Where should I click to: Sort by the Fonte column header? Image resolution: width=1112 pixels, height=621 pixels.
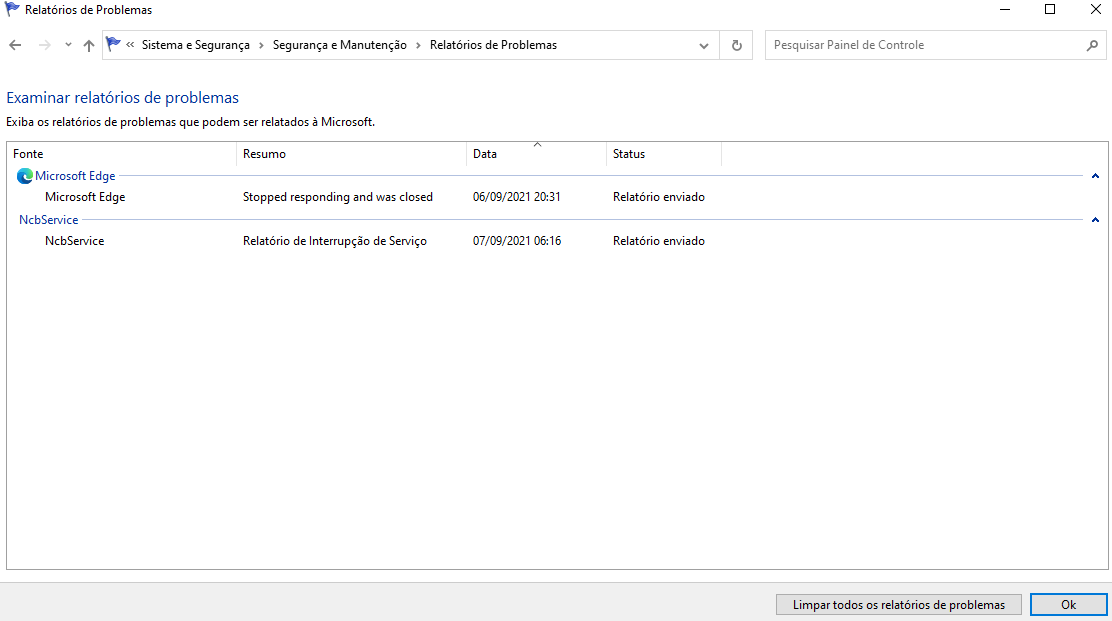point(121,154)
